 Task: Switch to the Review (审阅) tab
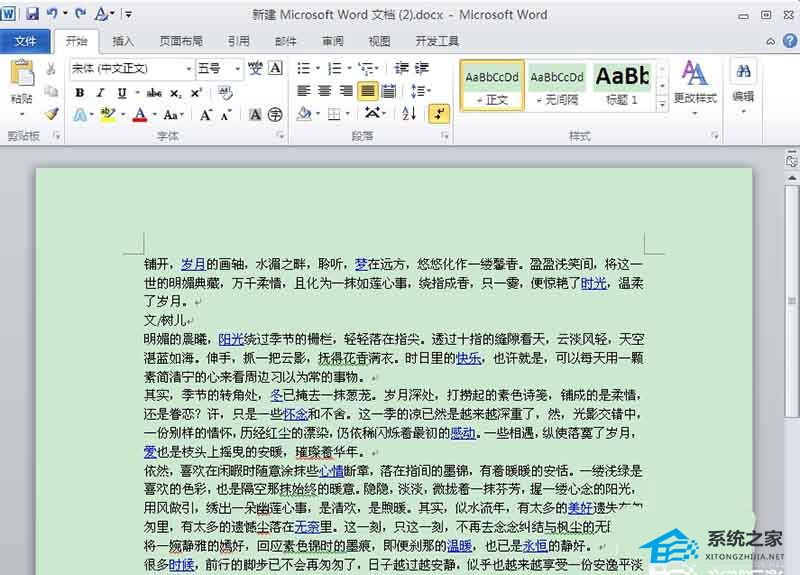[333, 41]
